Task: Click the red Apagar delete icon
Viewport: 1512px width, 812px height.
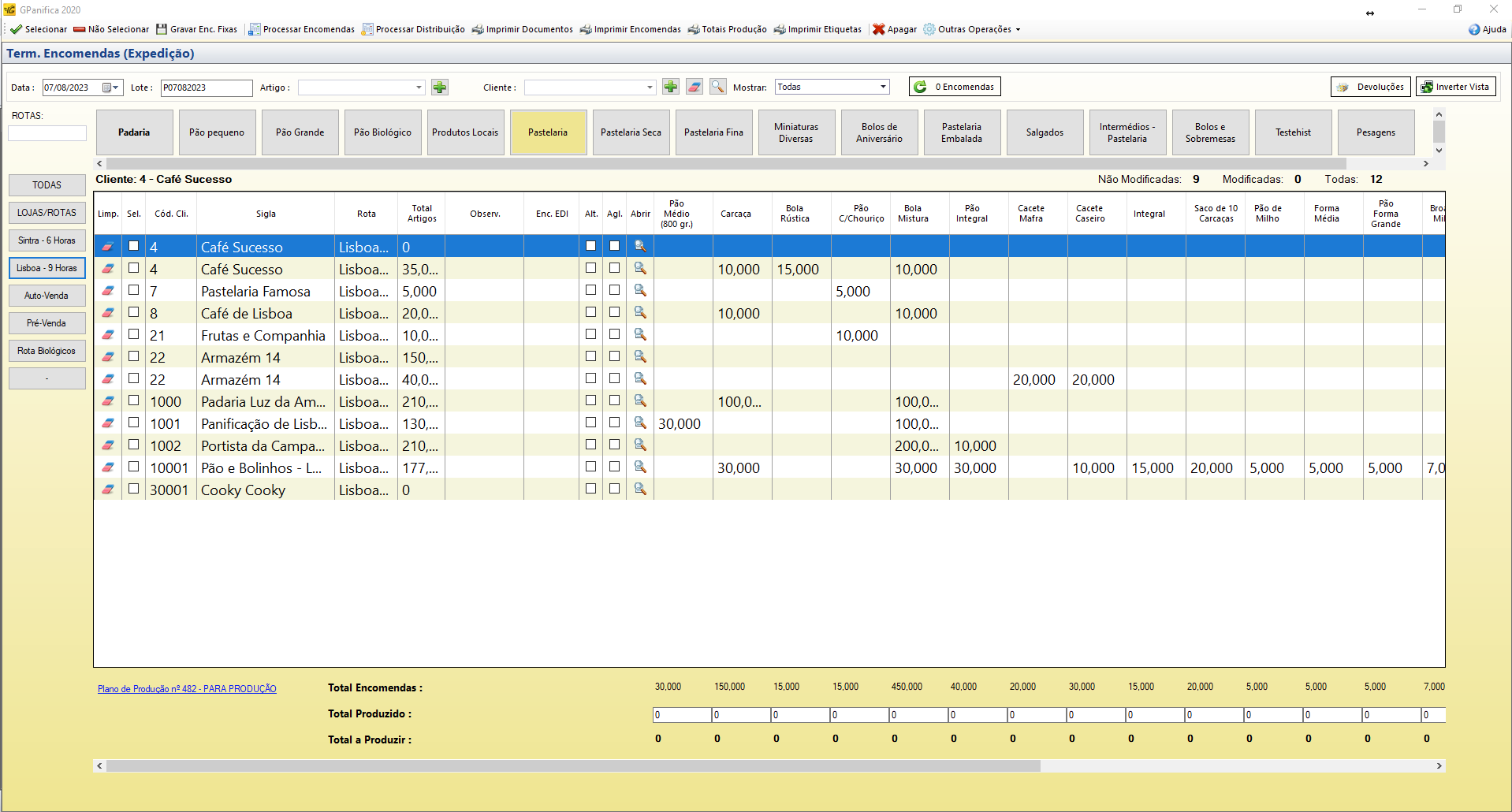Action: (878, 29)
